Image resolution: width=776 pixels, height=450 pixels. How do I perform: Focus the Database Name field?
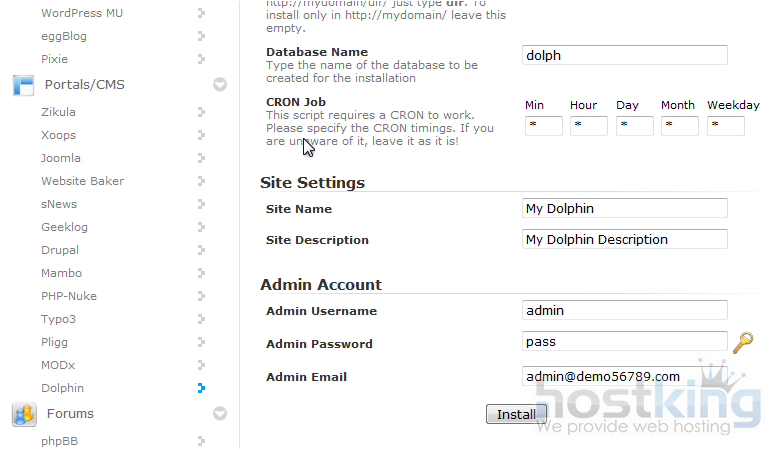[624, 56]
